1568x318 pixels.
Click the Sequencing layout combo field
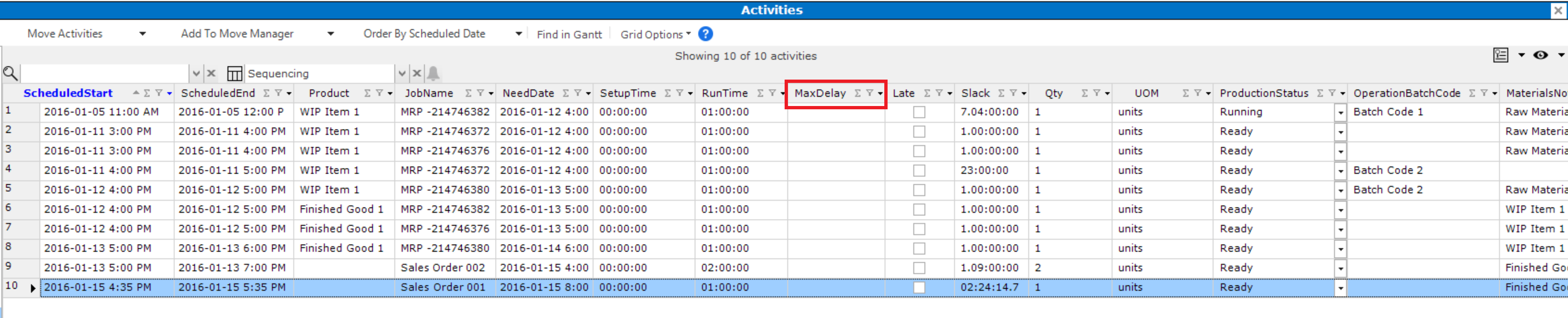(x=320, y=74)
